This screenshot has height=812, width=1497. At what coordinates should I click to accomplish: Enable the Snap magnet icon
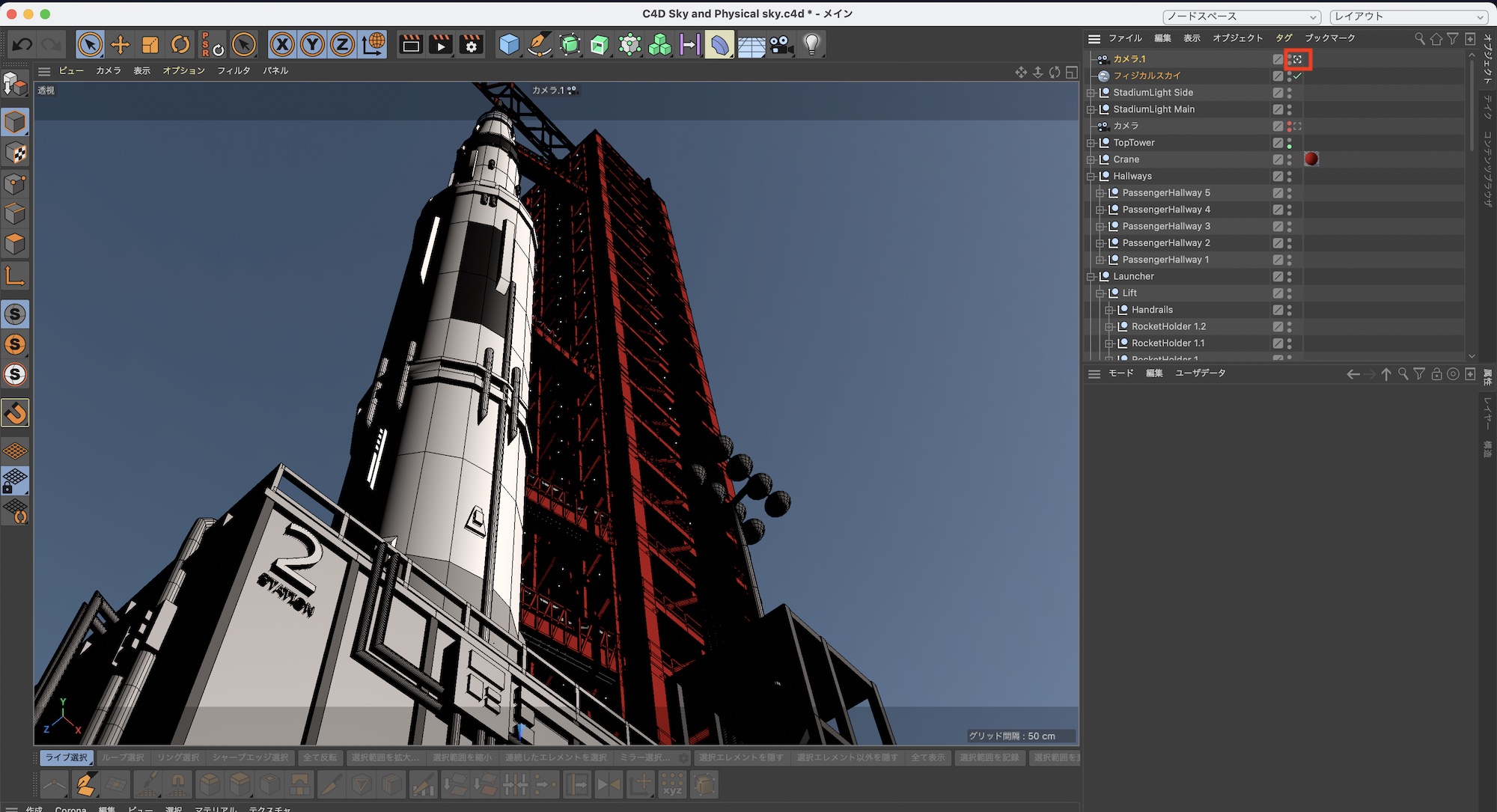pyautogui.click(x=15, y=413)
